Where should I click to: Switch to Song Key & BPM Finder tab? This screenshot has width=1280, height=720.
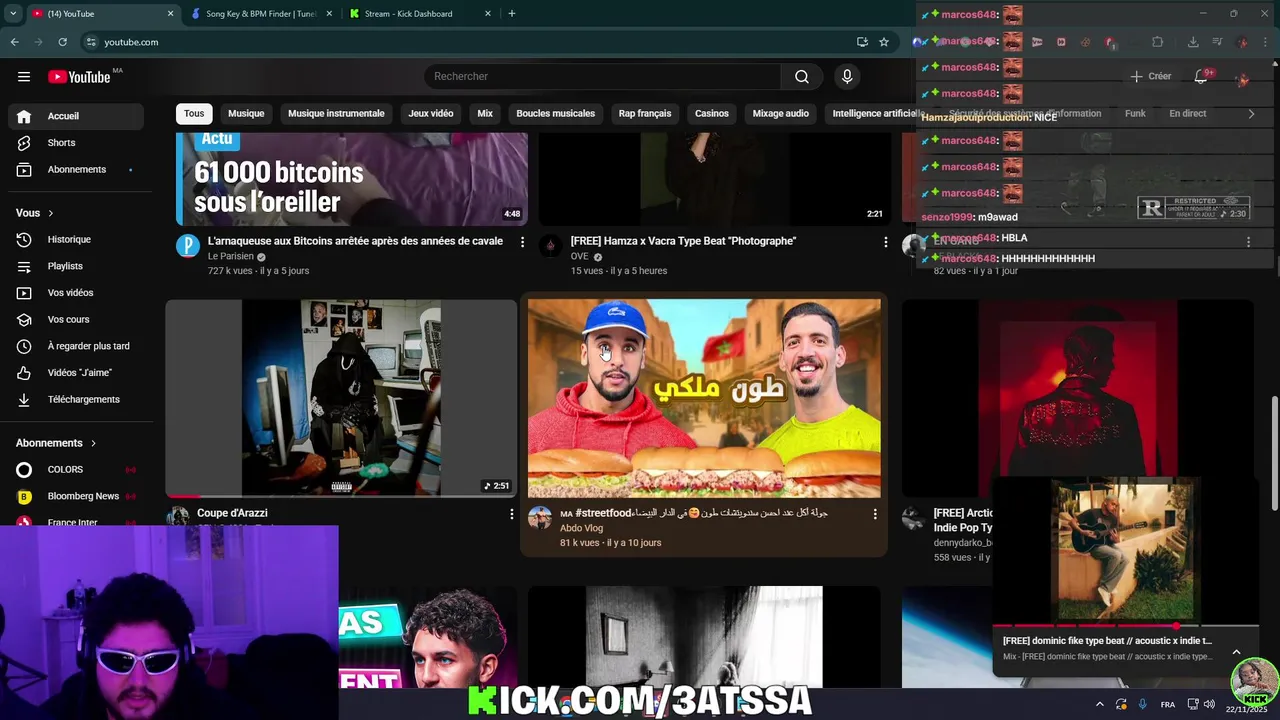[x=260, y=14]
